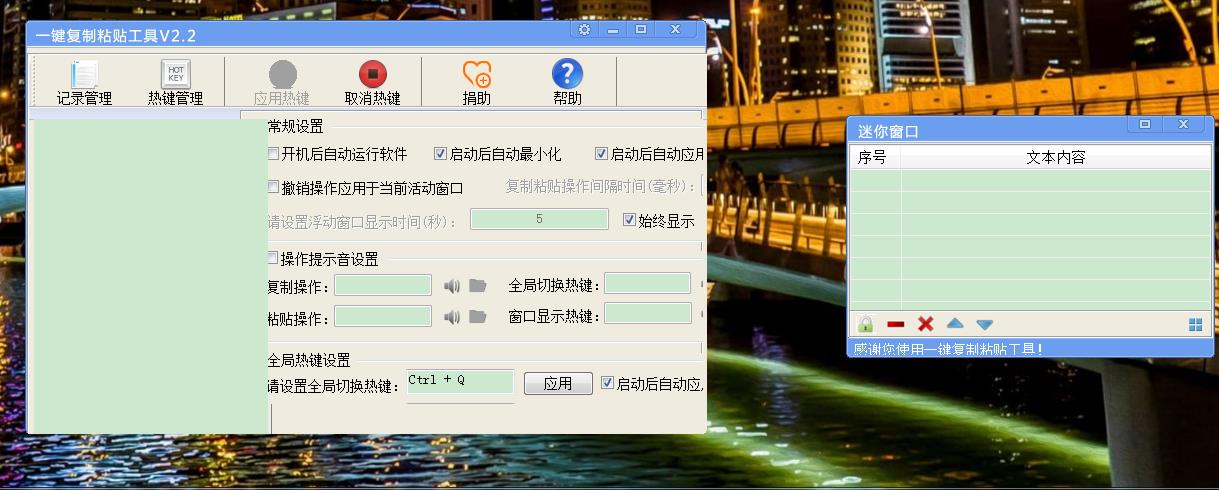Play the 复制操作 sound via speaker icon
The image size is (1219, 490).
[452, 286]
